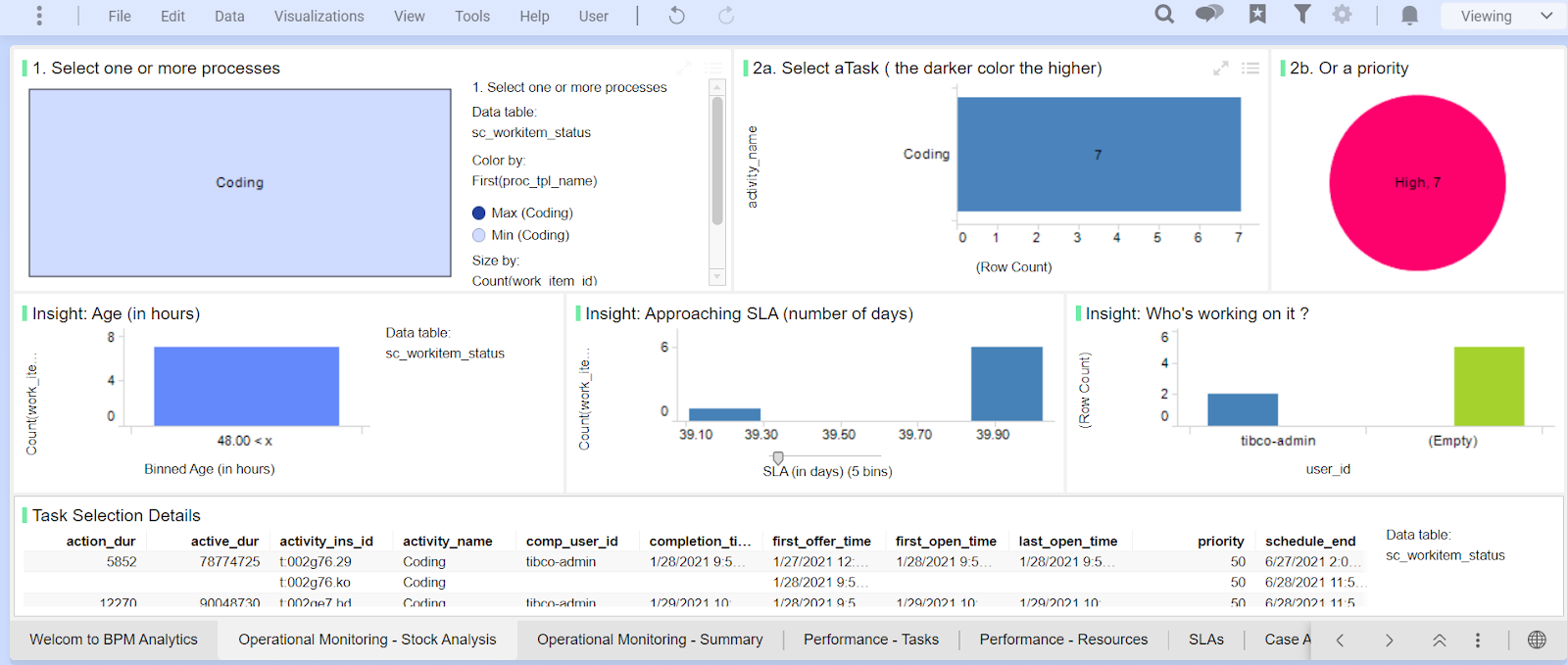Click the priority column header
Image resolution: width=1568 pixels, height=665 pixels.
[x=1220, y=541]
